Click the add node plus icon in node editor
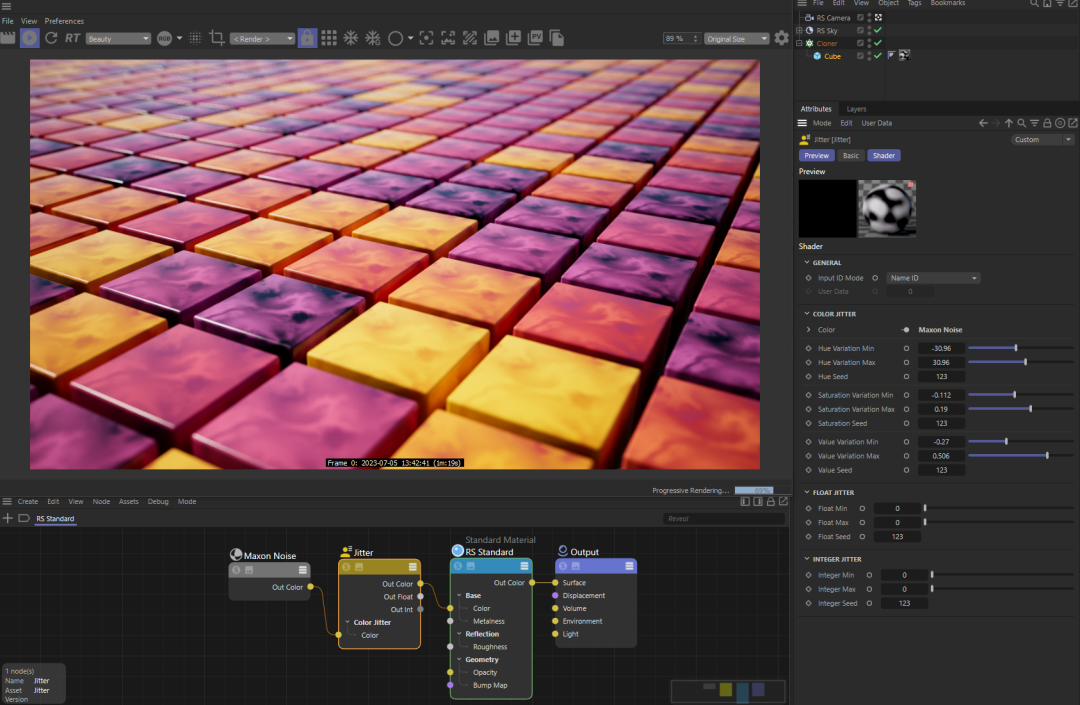This screenshot has height=705, width=1080. pyautogui.click(x=8, y=518)
